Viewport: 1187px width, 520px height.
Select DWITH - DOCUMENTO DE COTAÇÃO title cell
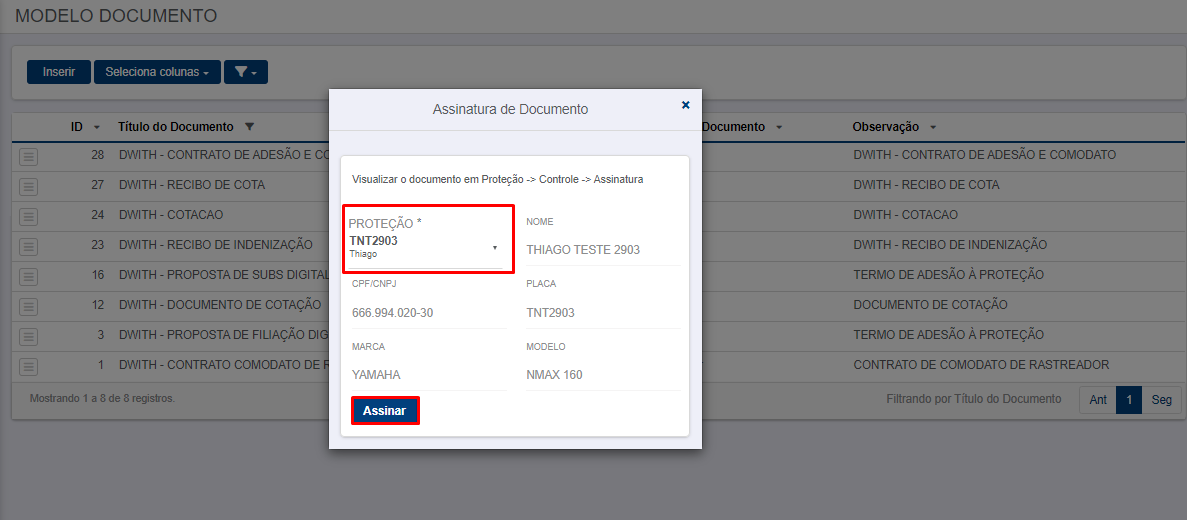pos(220,305)
